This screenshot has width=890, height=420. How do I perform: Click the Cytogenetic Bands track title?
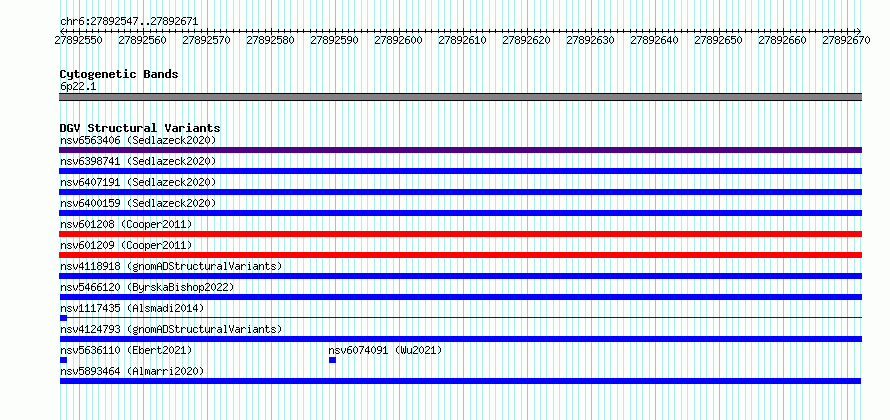(x=119, y=74)
